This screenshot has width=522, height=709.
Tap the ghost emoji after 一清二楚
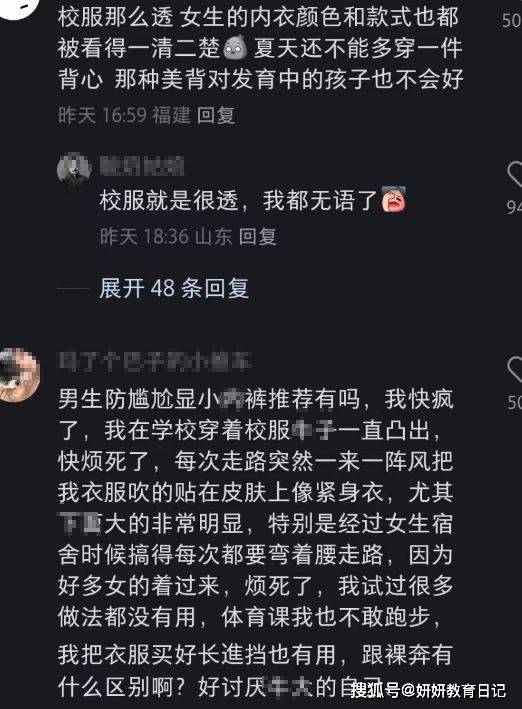pos(235,47)
